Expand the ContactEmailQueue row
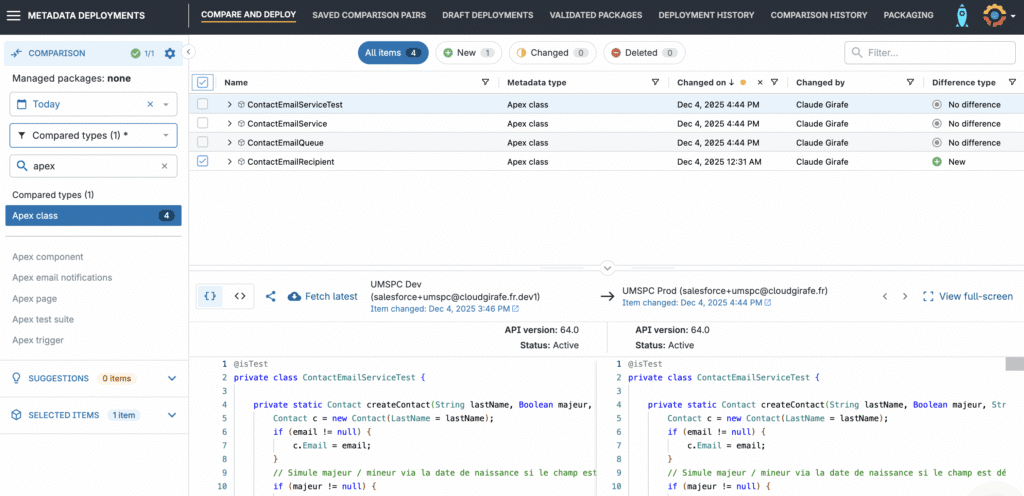This screenshot has width=1024, height=496. click(x=229, y=142)
